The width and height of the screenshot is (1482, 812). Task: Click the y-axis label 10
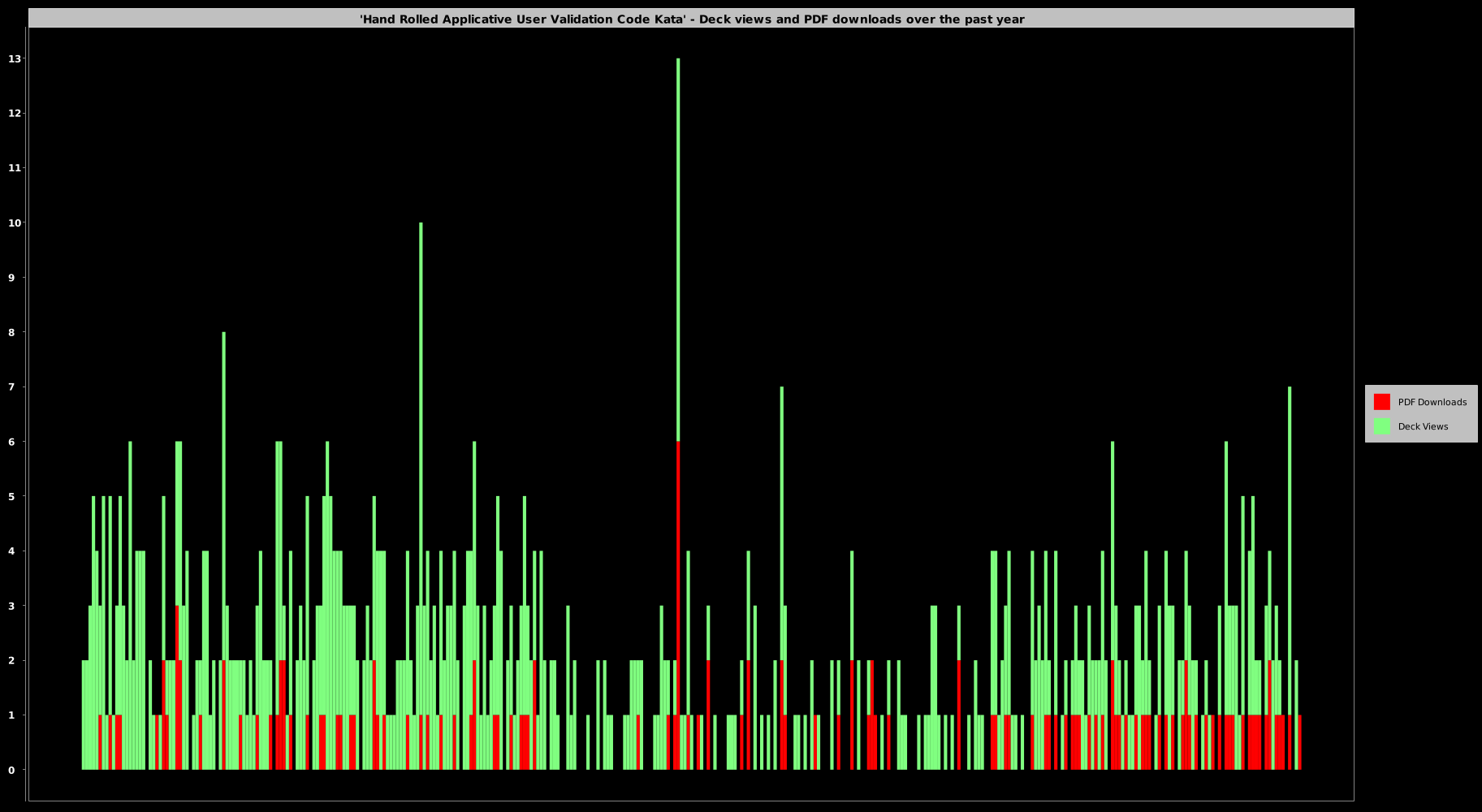[x=14, y=222]
